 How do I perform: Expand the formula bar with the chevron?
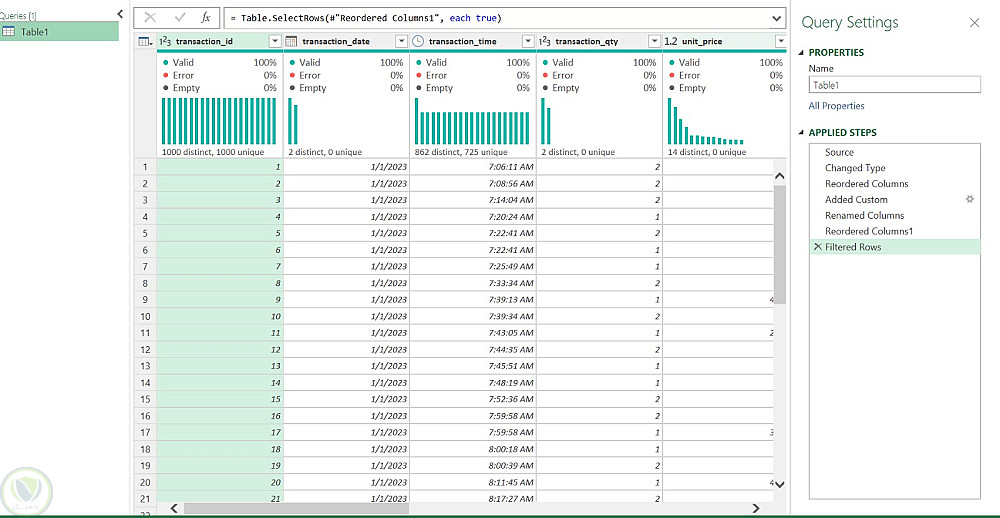(x=777, y=18)
